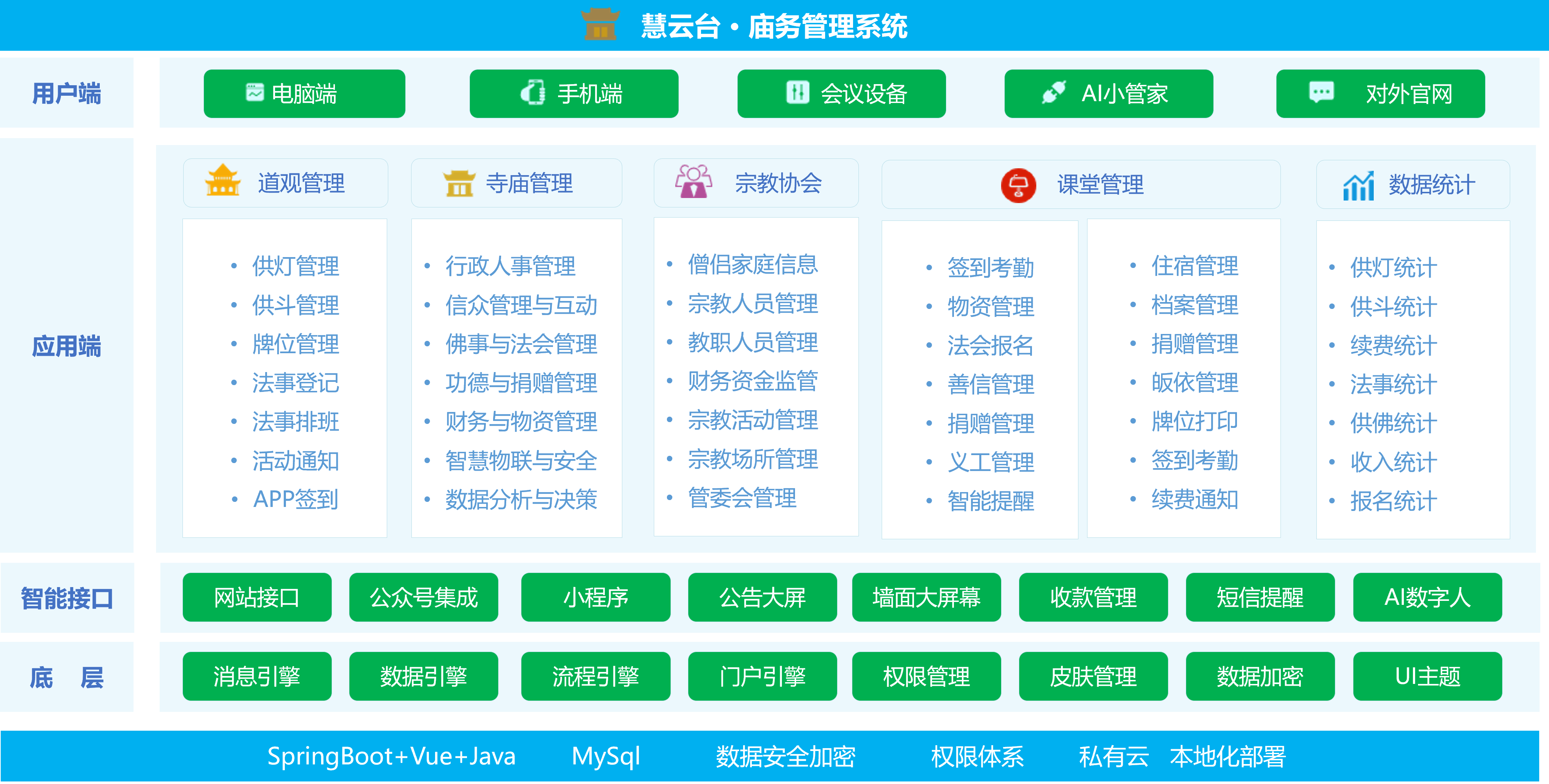Open 义工管理 item
Image resolution: width=1549 pixels, height=784 pixels.
click(991, 462)
